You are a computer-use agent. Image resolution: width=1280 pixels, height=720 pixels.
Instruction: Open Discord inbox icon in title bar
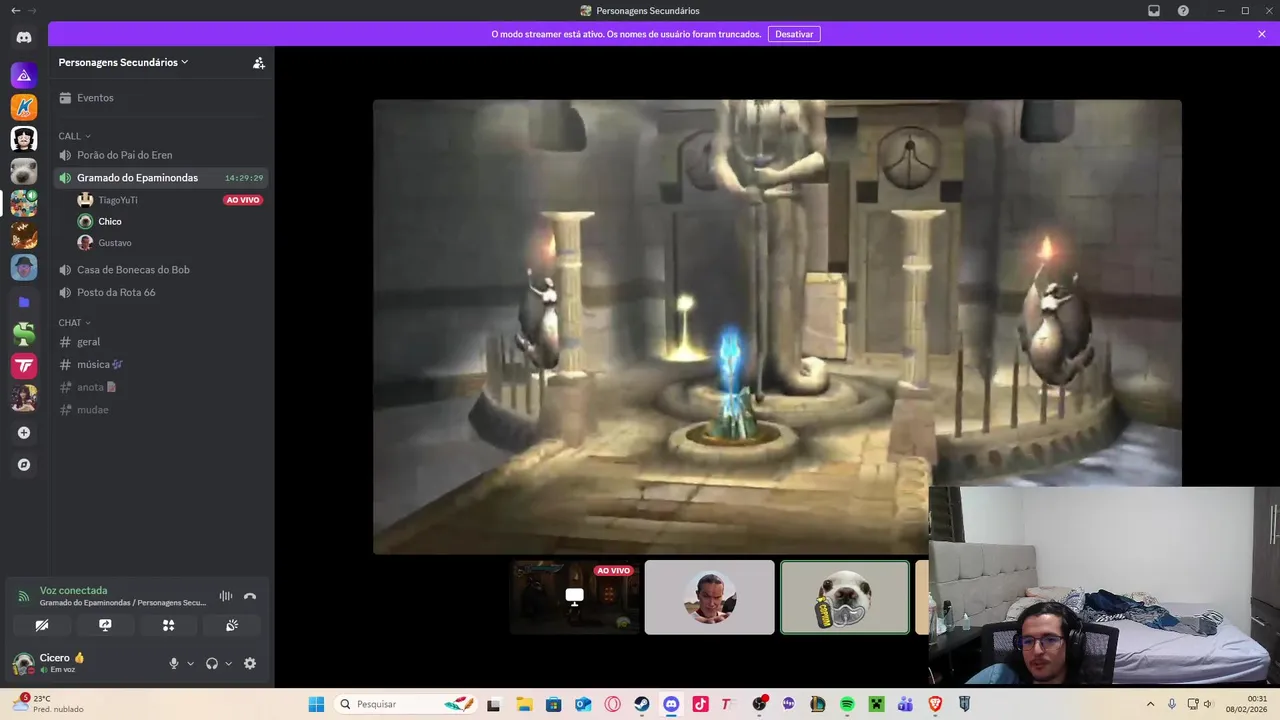click(x=1154, y=11)
